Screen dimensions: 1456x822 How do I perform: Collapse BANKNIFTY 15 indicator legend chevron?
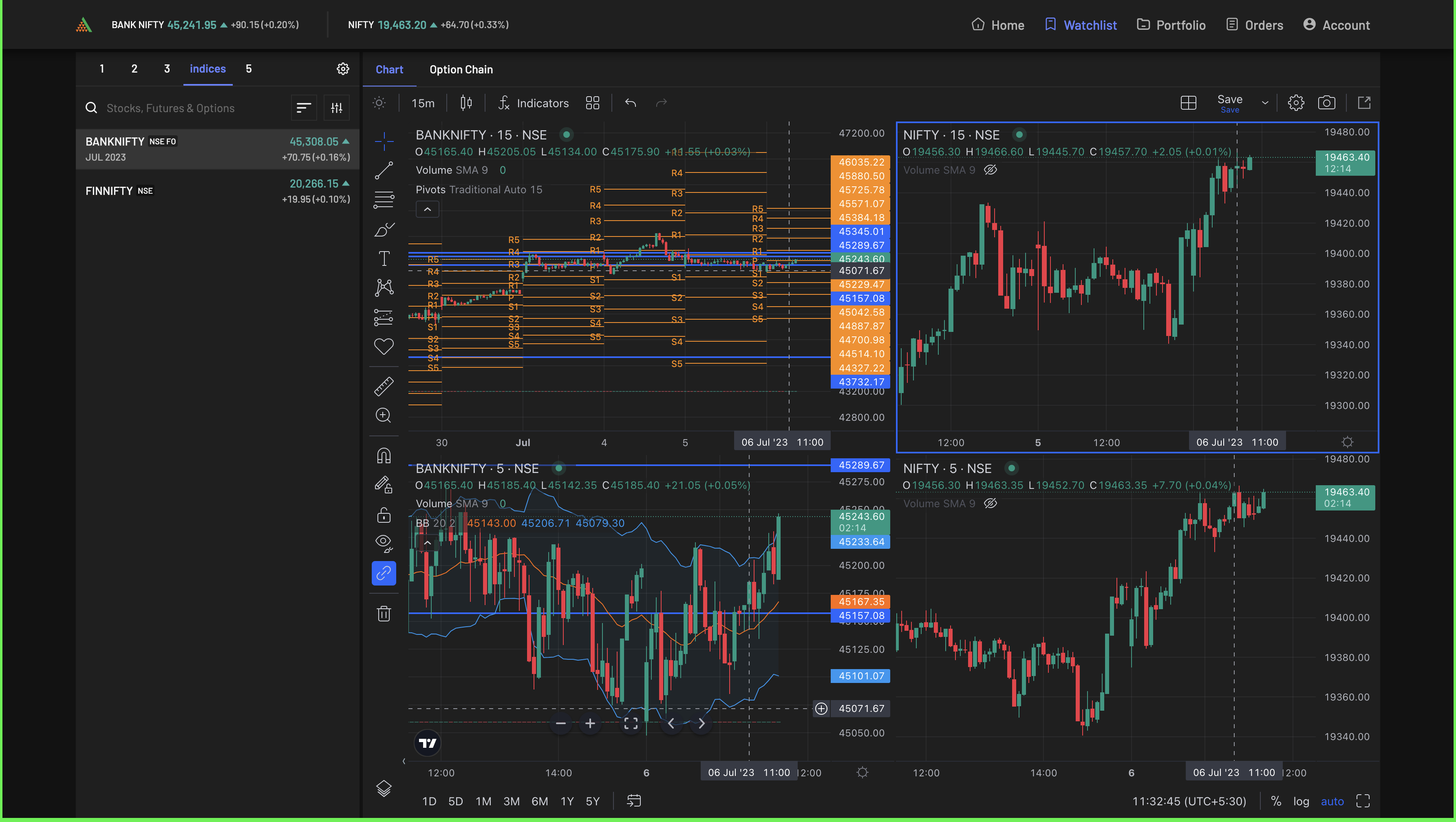(427, 210)
